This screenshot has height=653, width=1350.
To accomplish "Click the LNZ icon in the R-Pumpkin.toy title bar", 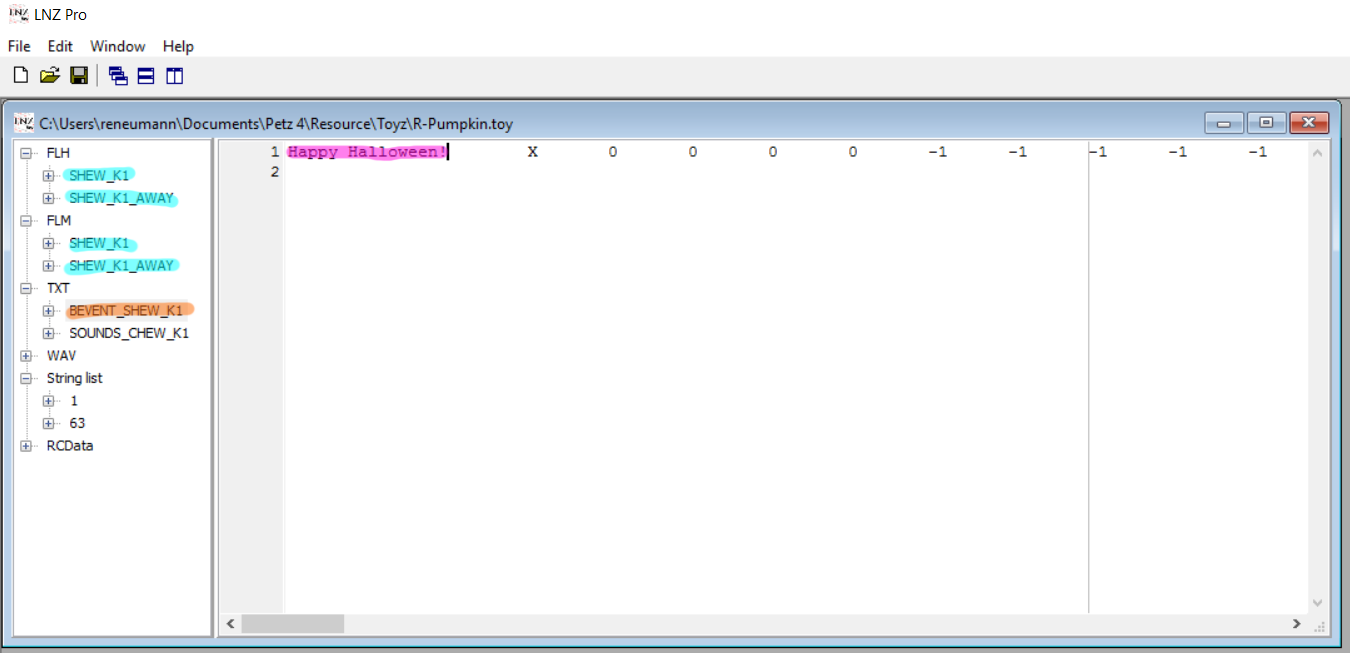I will (x=24, y=123).
